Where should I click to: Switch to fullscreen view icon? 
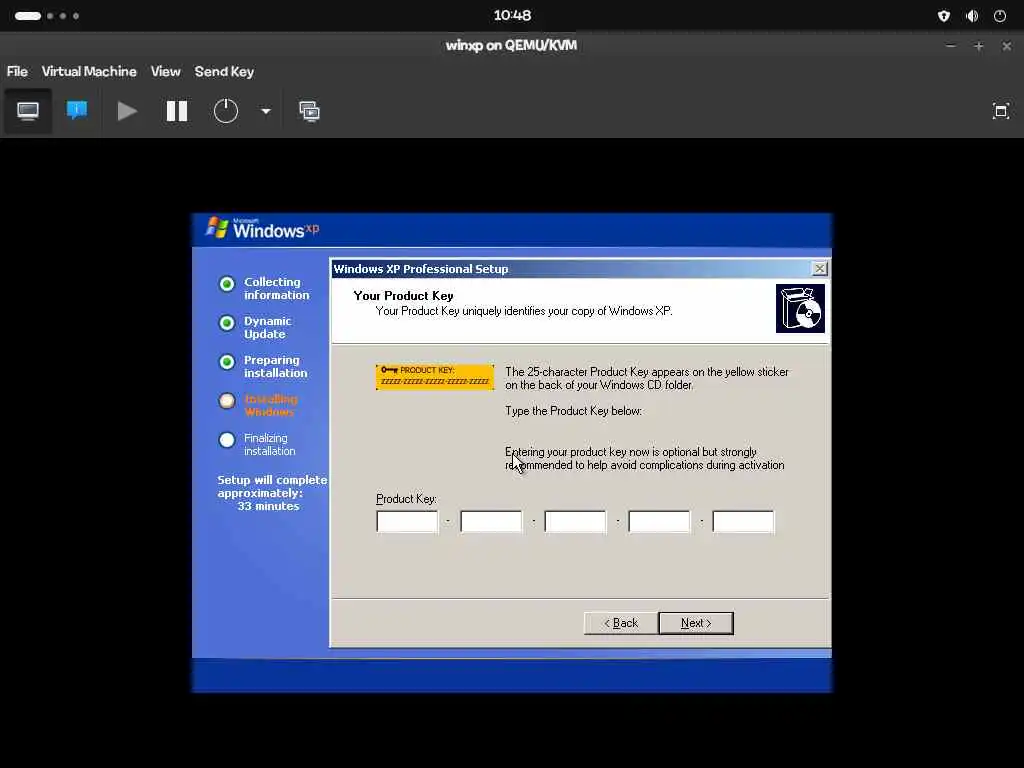[x=1000, y=111]
